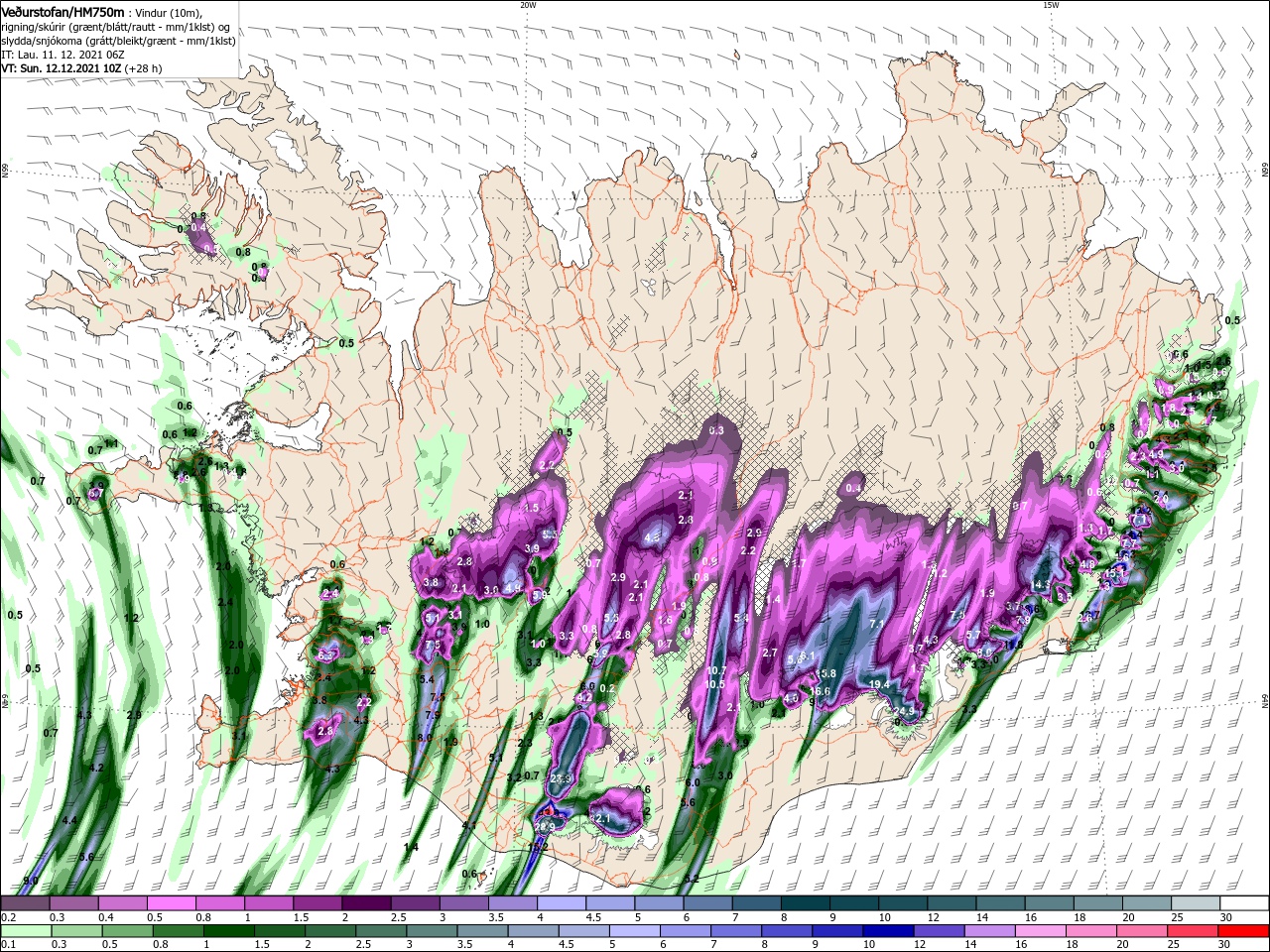This screenshot has width=1270, height=952.
Task: Click the rain-scale number 12
Action: coord(920,944)
